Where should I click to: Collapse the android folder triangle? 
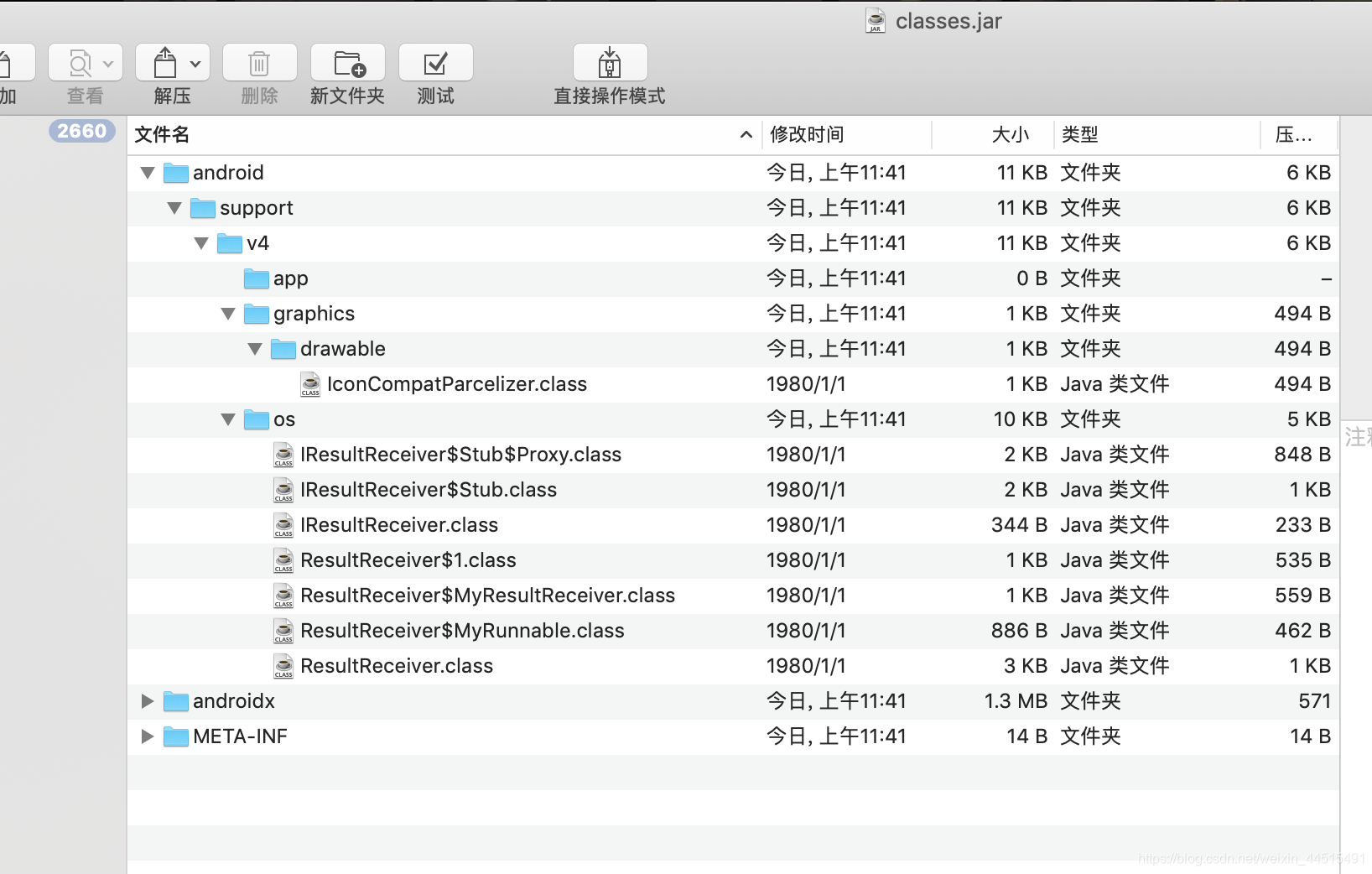[x=148, y=173]
